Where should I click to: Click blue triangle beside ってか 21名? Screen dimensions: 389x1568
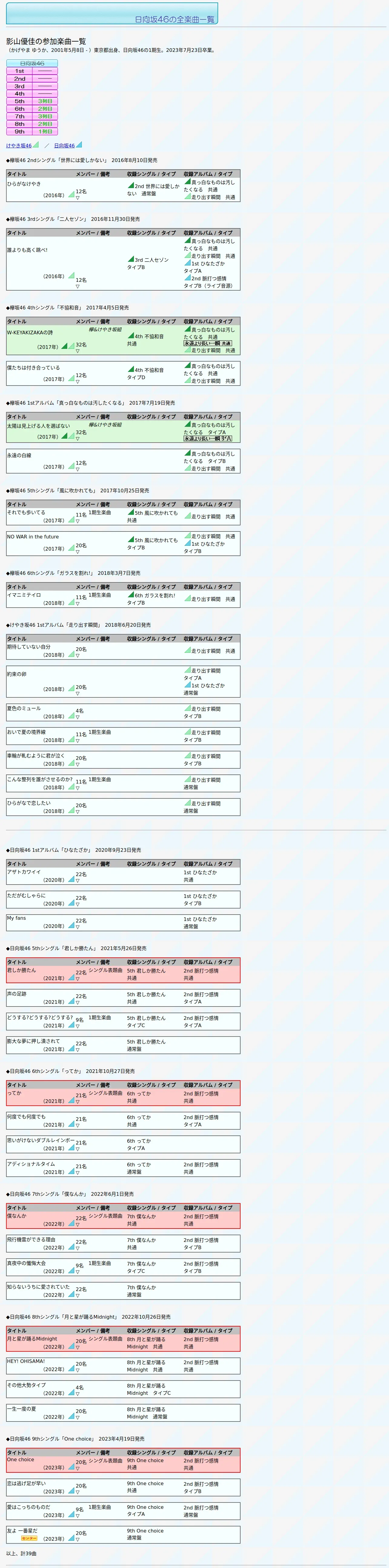[71, 1100]
